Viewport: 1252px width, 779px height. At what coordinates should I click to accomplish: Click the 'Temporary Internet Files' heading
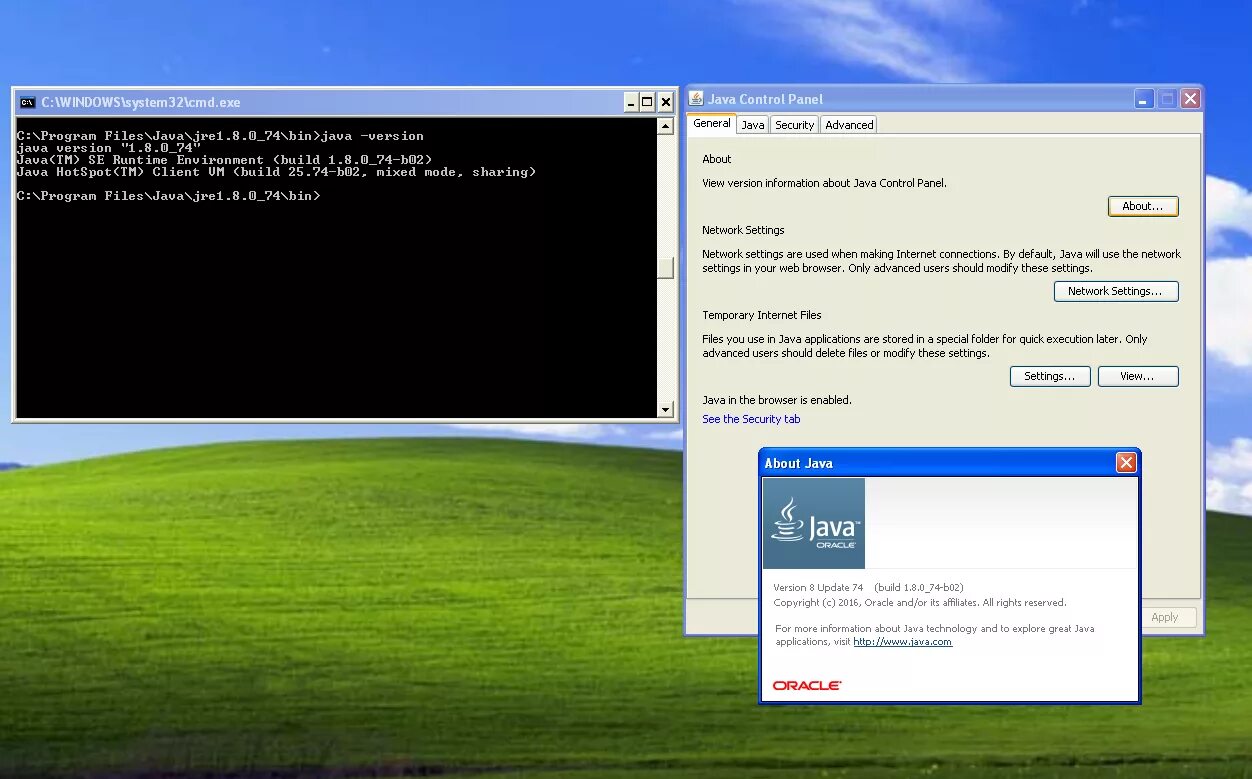pyautogui.click(x=762, y=315)
